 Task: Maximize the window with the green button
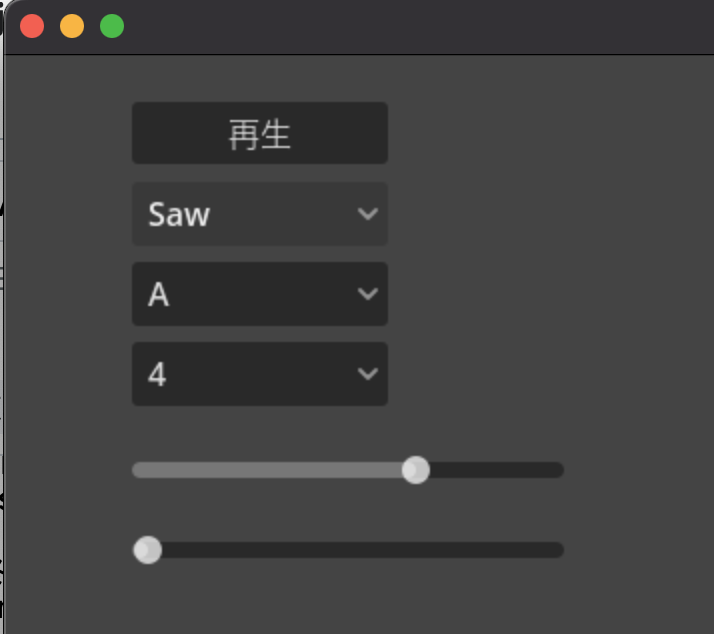(x=112, y=26)
